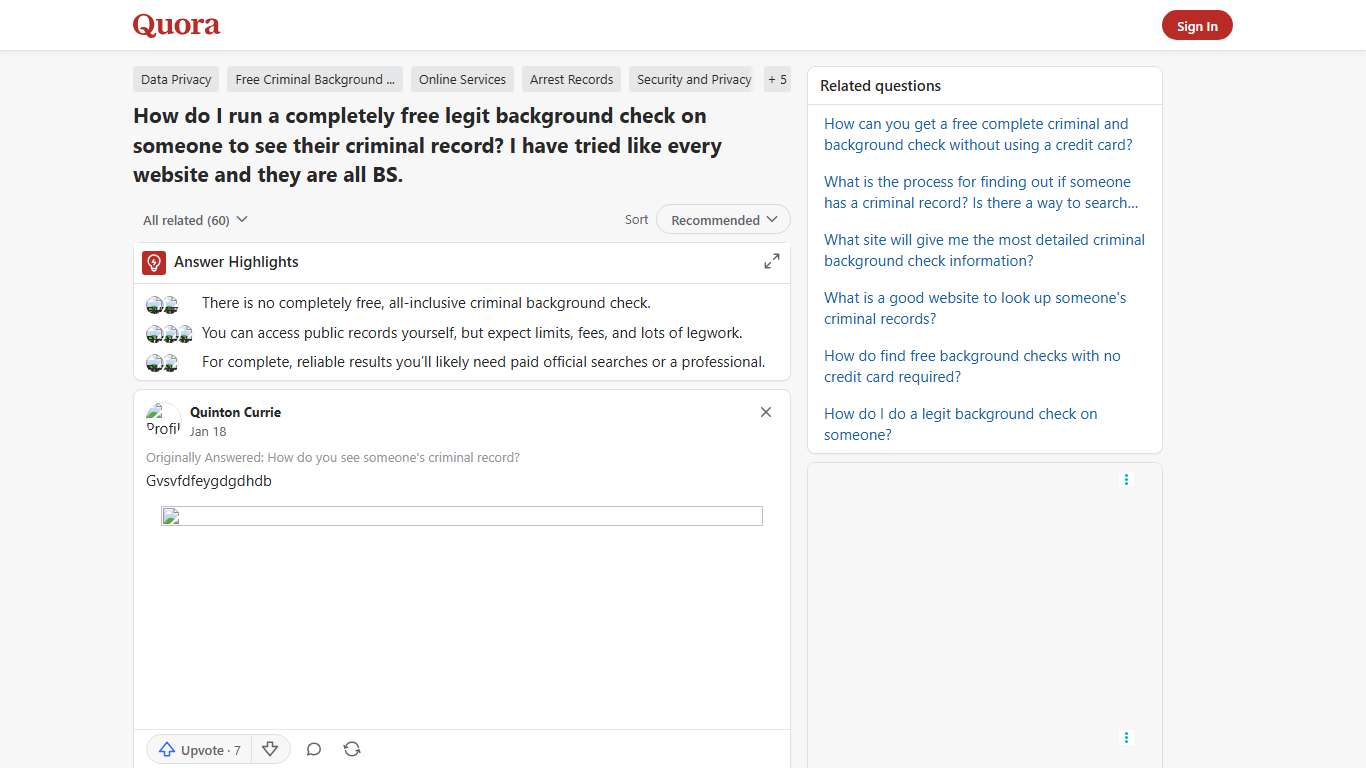Click avatars next to first highlight sentence
This screenshot has width=1366, height=768.
pos(162,303)
